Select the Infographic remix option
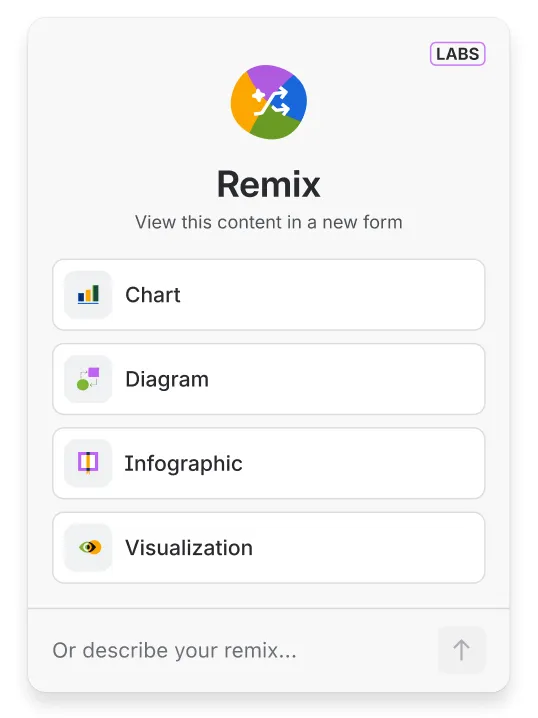 269,463
